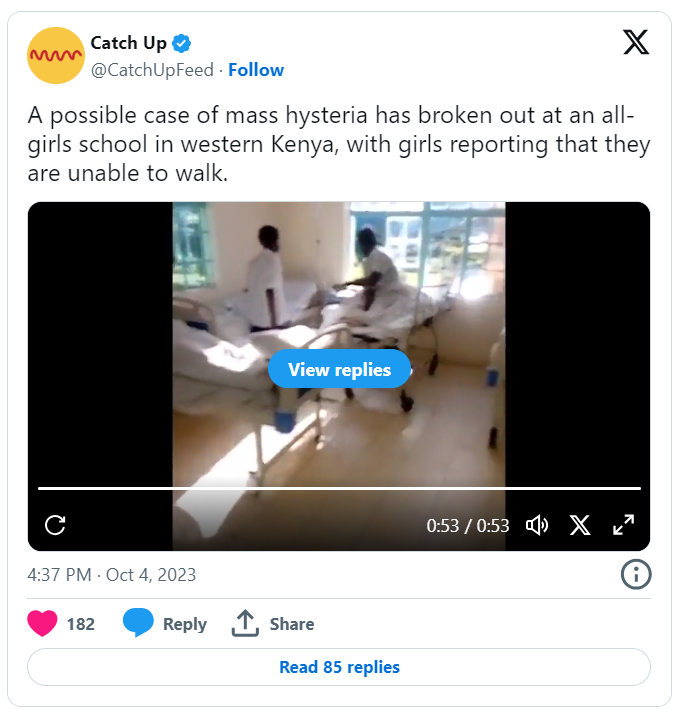
Task: Replay the video with the circular arrow
Action: coord(55,525)
